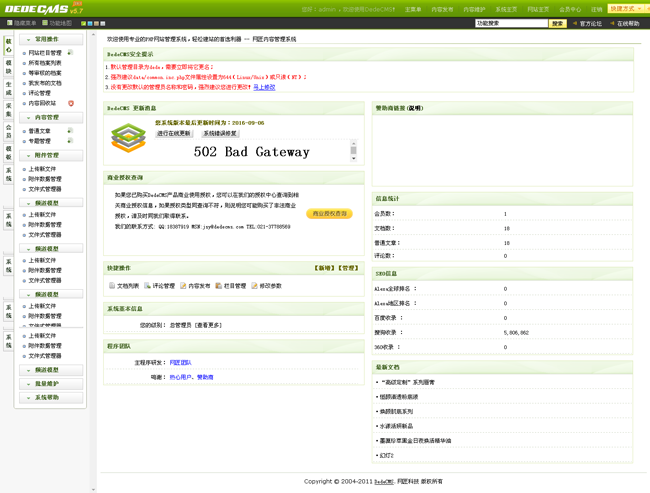Click the yellow 商业授权查询 button
Image resolution: width=650 pixels, height=493 pixels.
click(330, 214)
